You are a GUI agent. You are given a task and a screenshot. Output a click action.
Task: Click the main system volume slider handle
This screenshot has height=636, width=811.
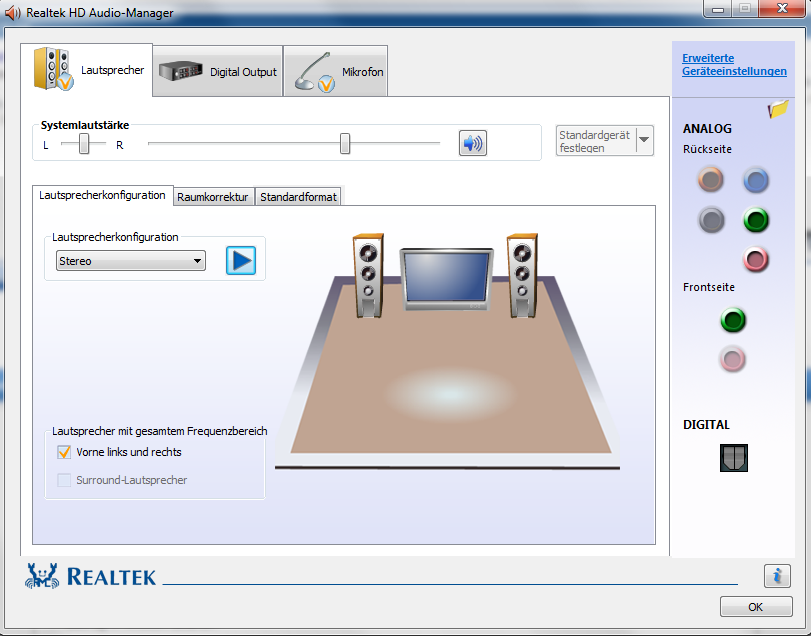click(345, 143)
